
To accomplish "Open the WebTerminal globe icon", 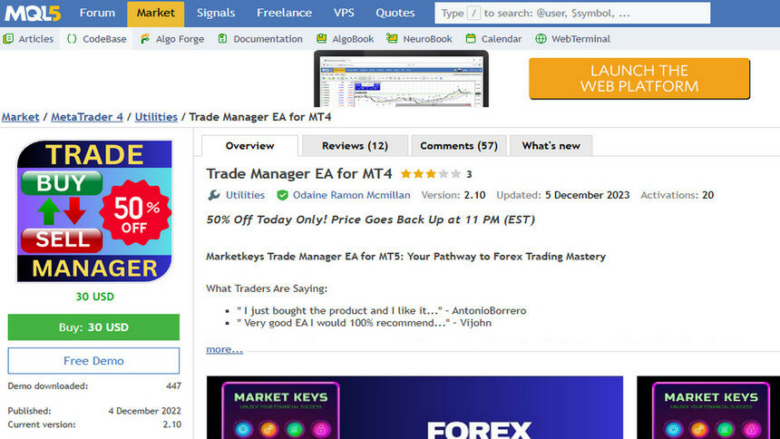I will click(x=541, y=39).
